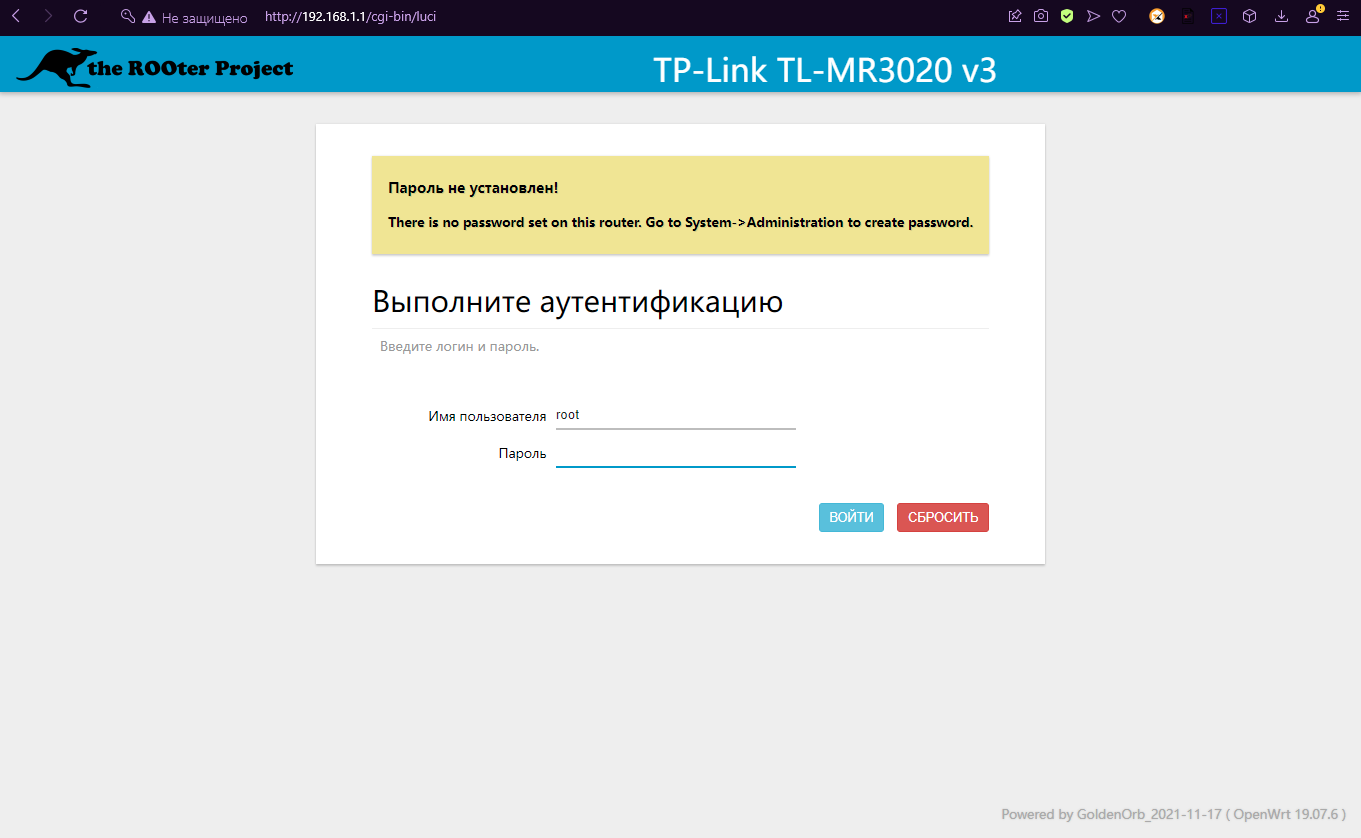Click the 'Выполните аутентификацию' heading

(578, 302)
